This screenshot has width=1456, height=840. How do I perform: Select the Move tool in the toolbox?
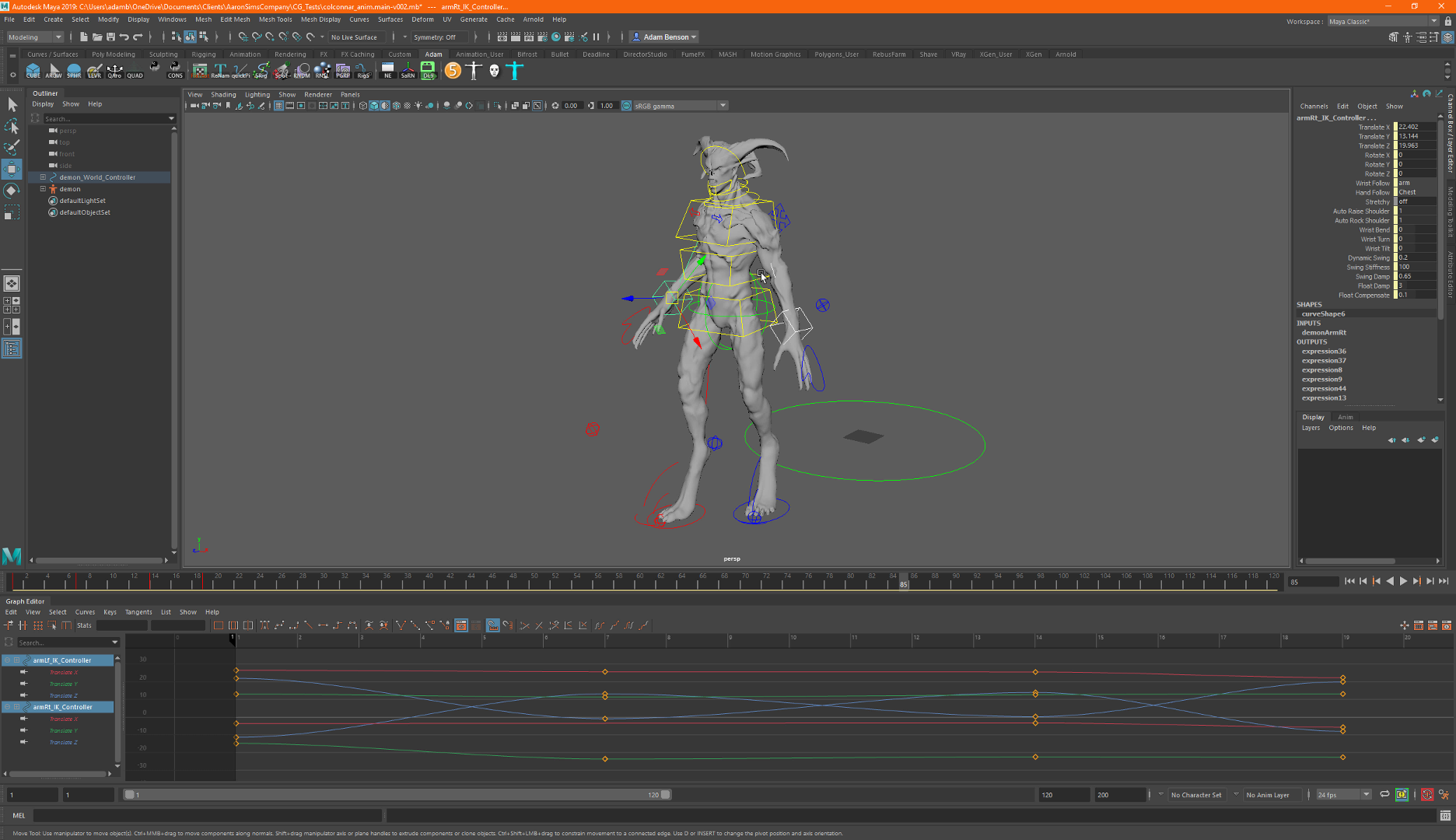pos(12,169)
